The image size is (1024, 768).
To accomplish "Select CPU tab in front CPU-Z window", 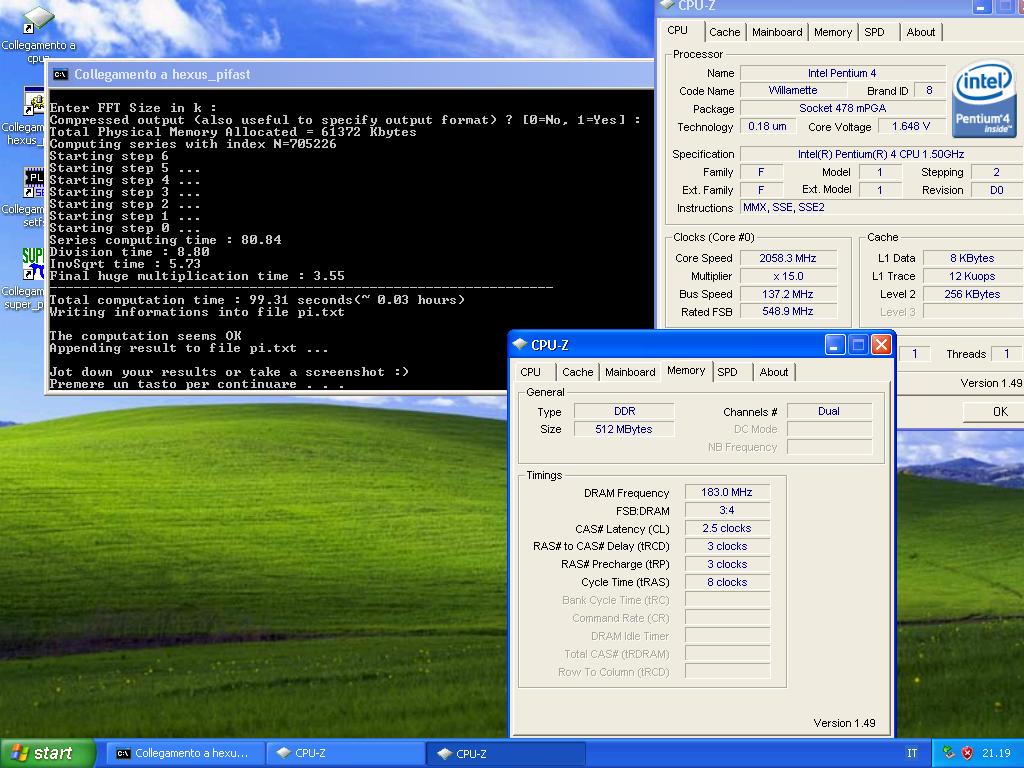I will 530,372.
